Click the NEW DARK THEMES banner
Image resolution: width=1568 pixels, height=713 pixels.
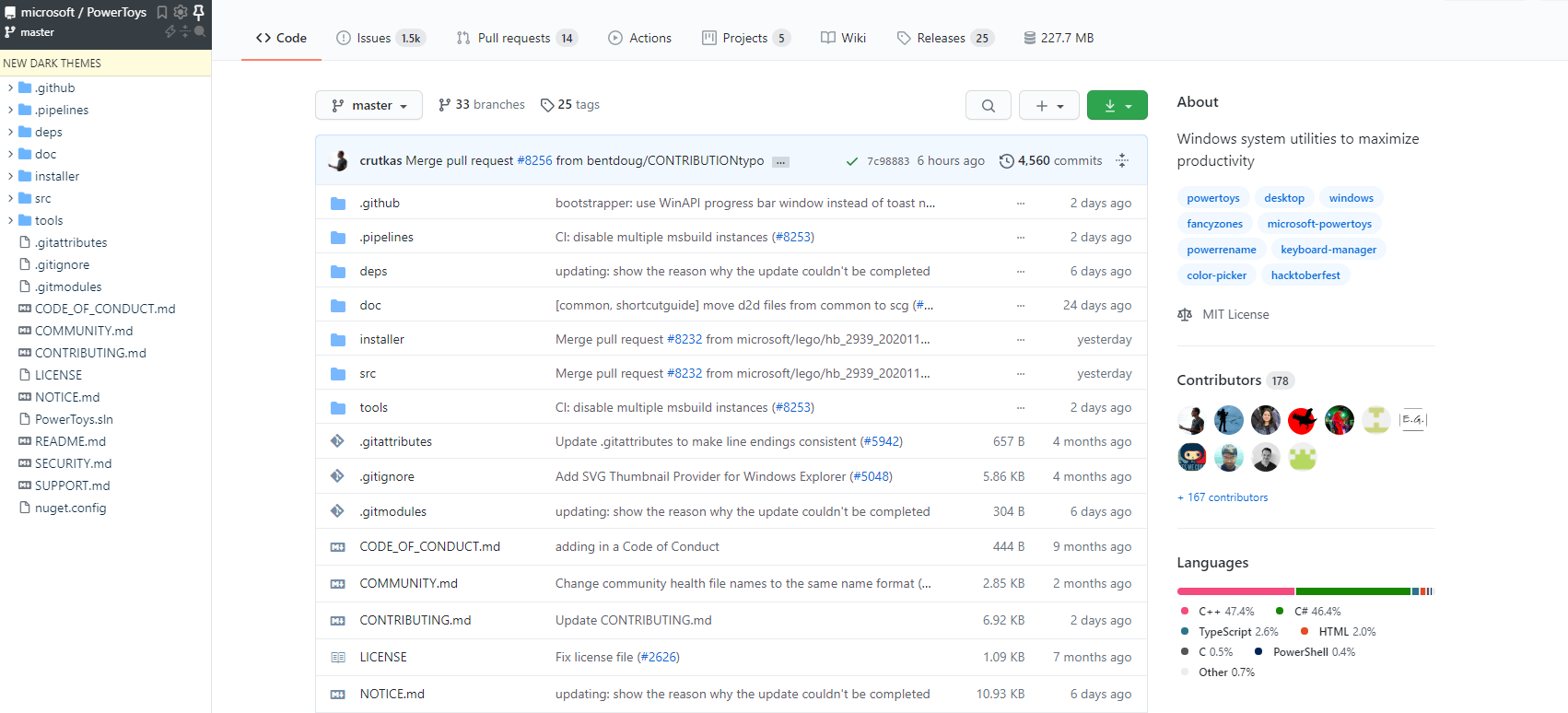click(105, 63)
